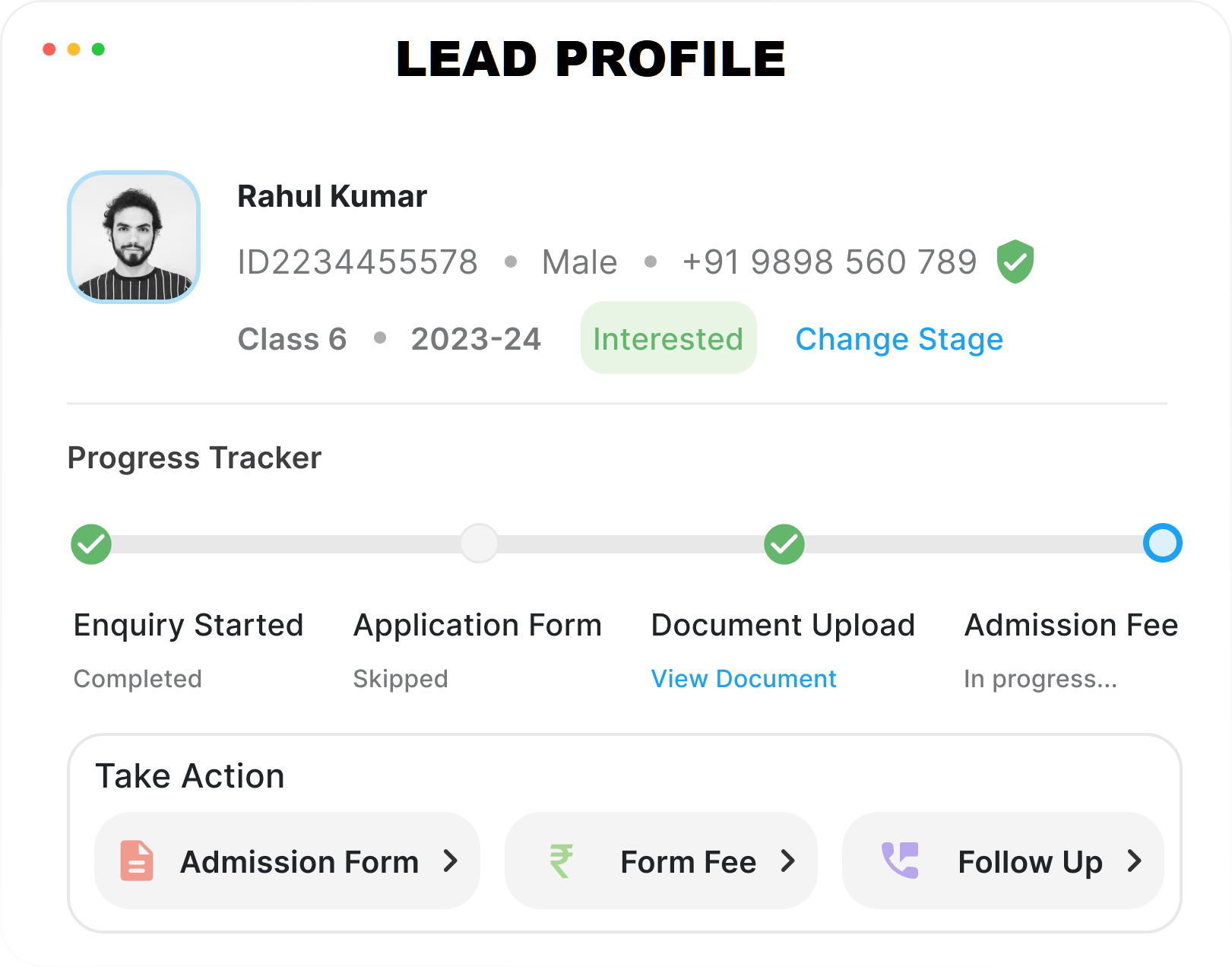
Task: Select the Admission Fee in-progress step circle
Action: [1162, 544]
